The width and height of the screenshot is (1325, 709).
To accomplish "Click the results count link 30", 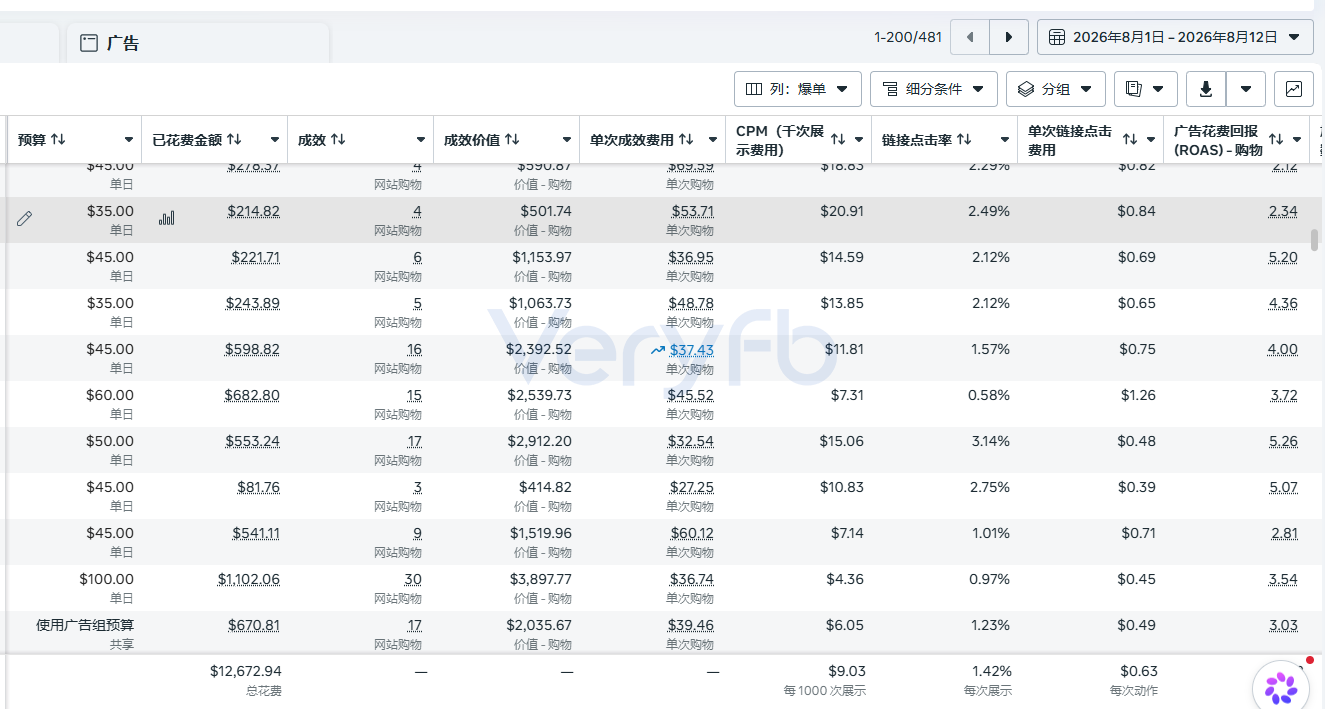I will pos(413,579).
